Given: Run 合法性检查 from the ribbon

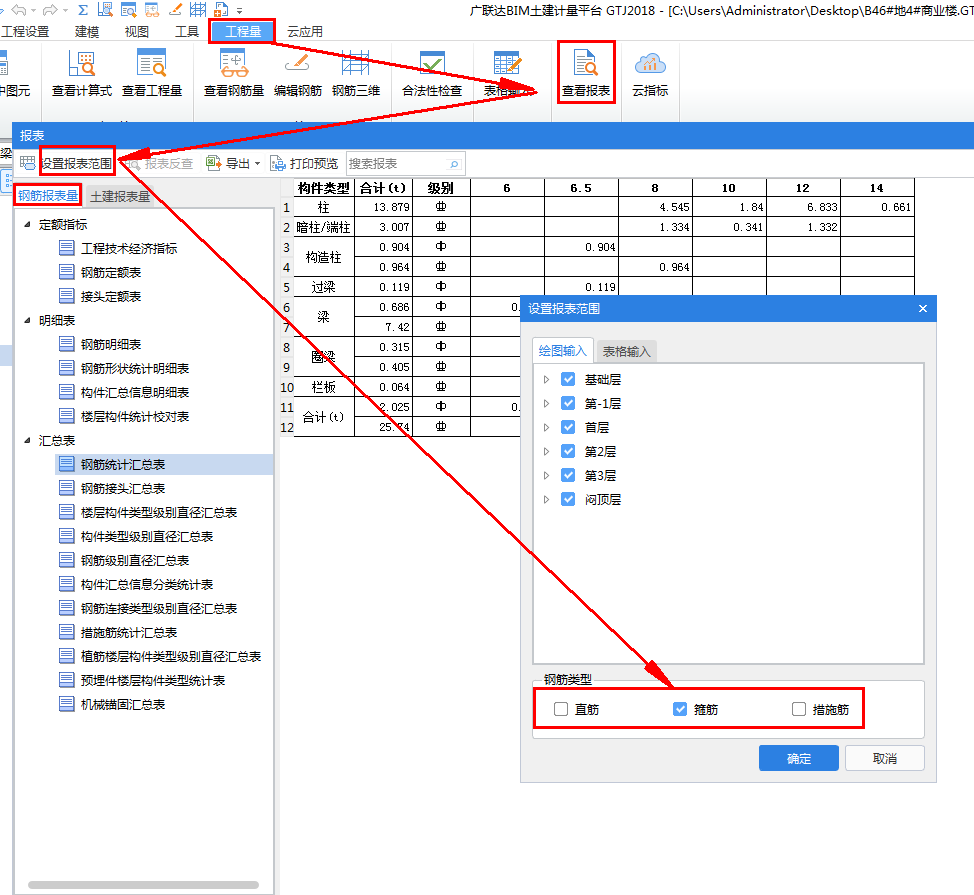Looking at the screenshot, I should (432, 73).
